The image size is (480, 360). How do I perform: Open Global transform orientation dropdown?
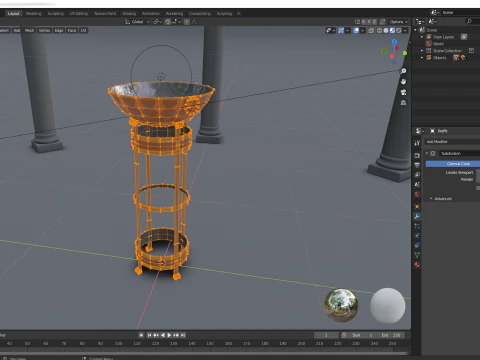pyautogui.click(x=137, y=22)
